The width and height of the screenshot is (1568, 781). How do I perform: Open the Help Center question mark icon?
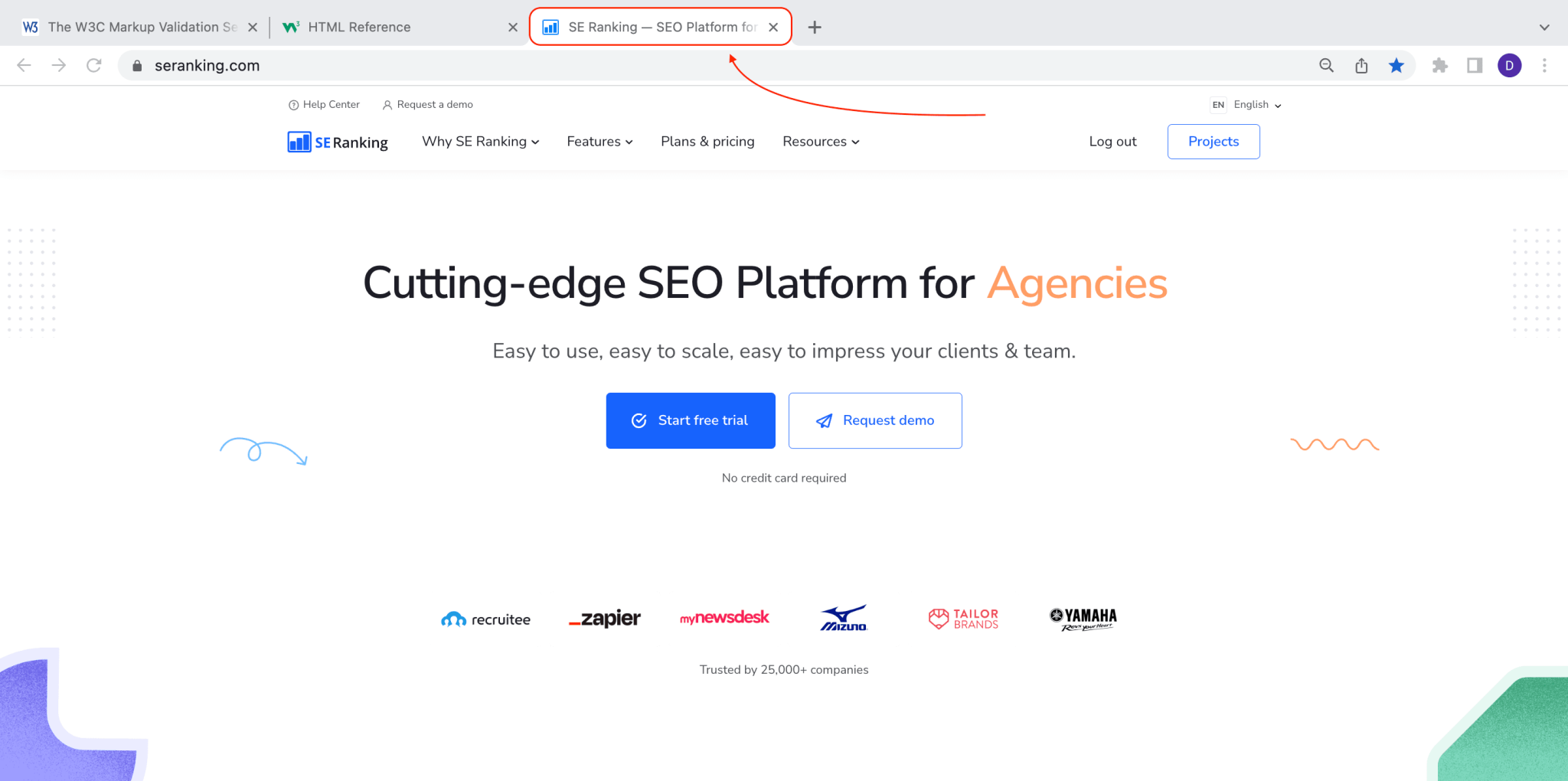[x=294, y=104]
